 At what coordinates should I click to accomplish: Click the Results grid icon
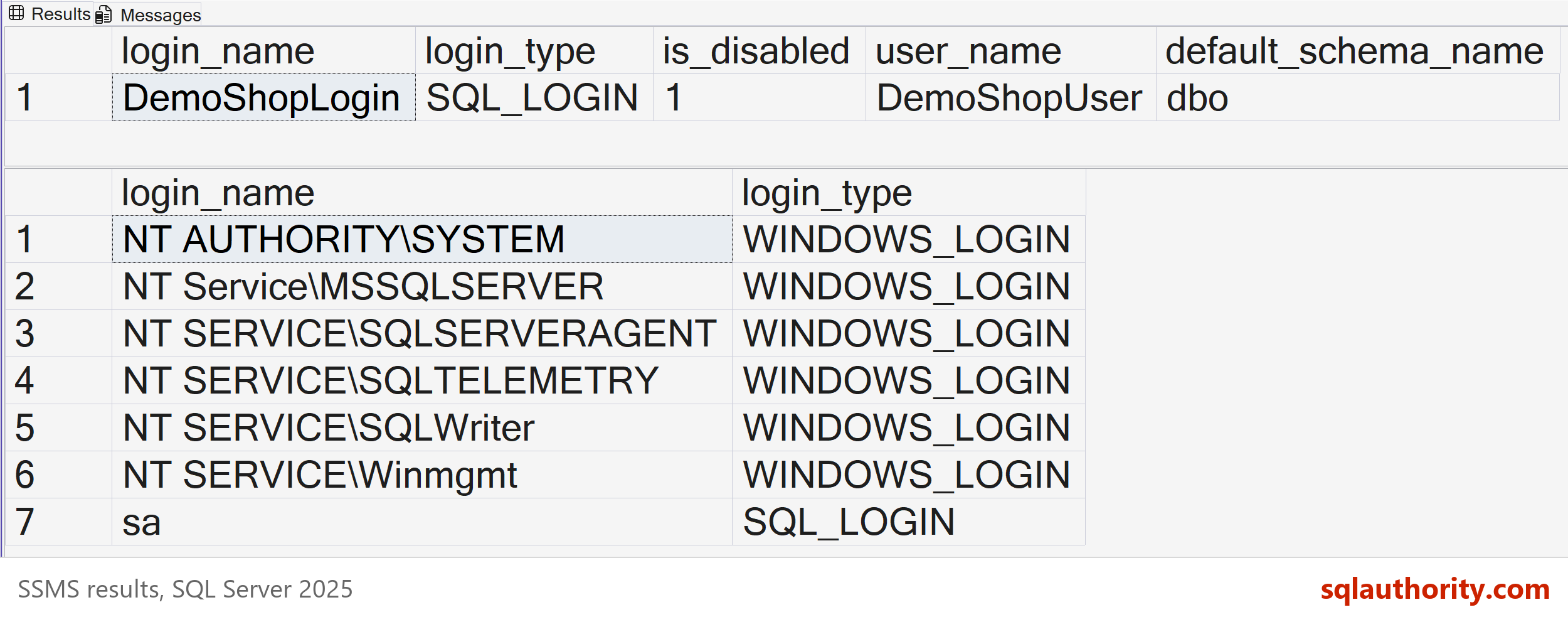coord(17,13)
